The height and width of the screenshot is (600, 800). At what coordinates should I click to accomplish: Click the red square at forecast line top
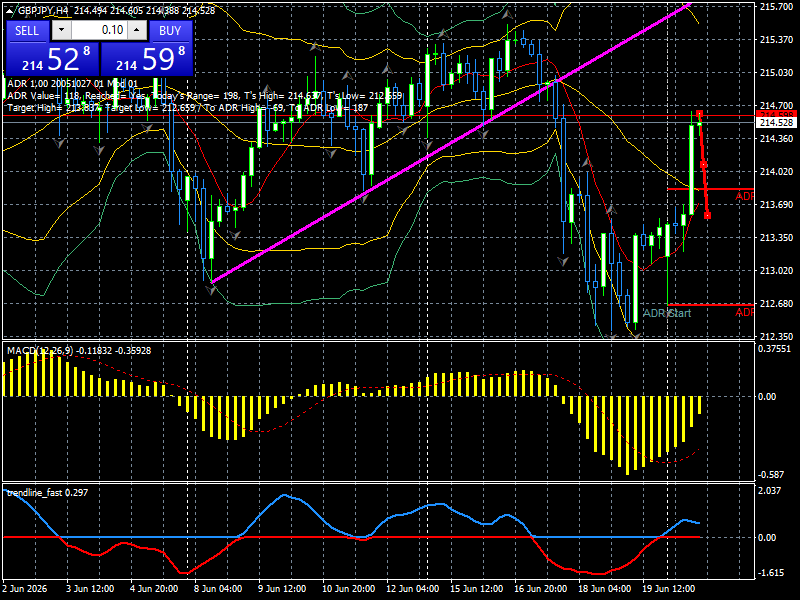click(699, 114)
